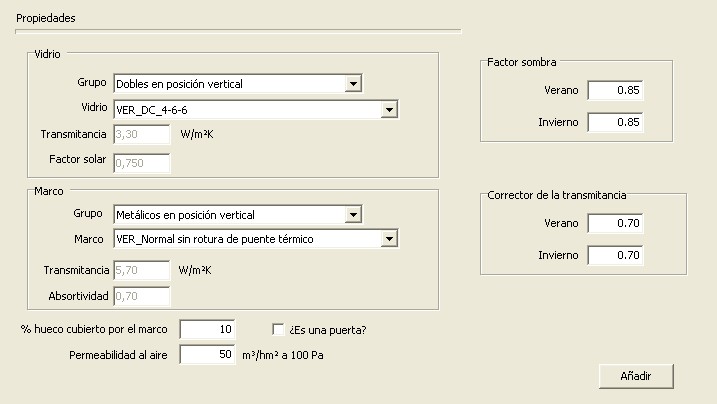Click the Factor sombra group title

tap(521, 62)
